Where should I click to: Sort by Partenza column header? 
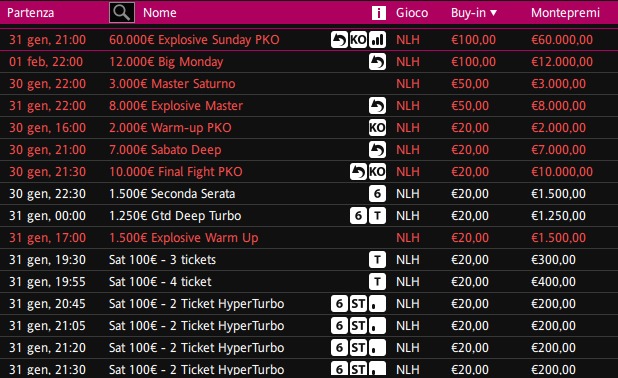(x=30, y=13)
